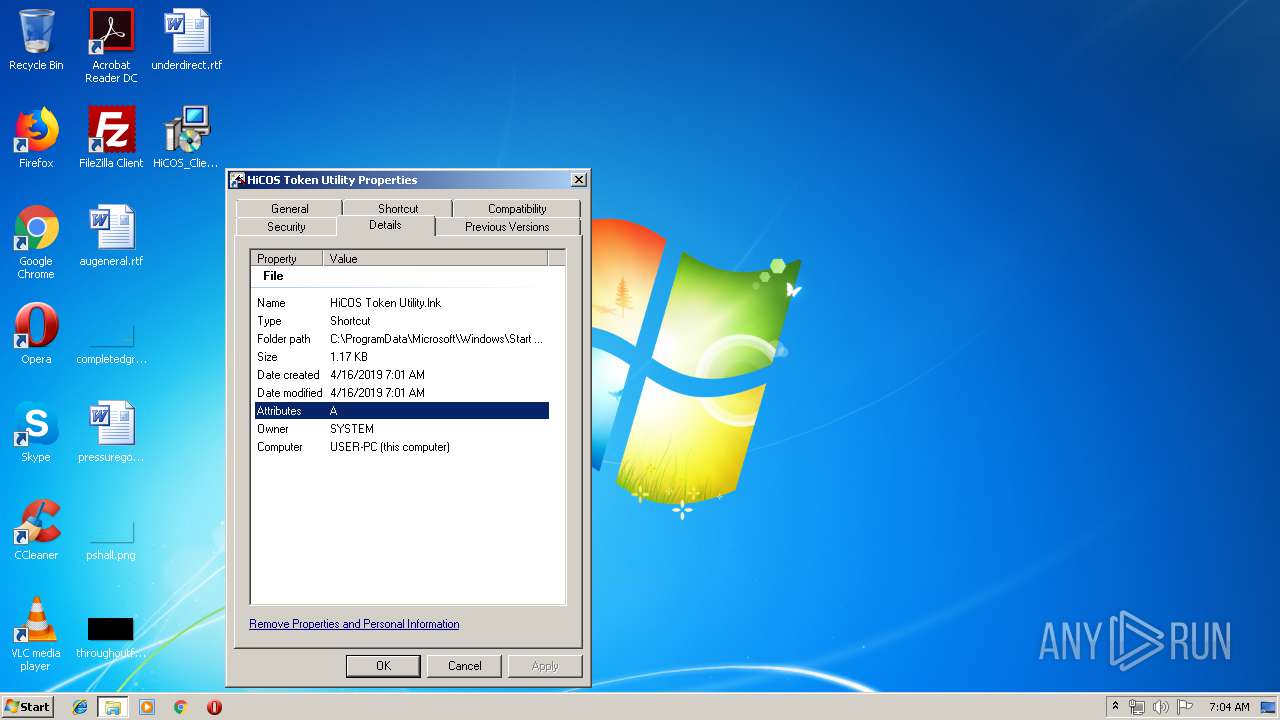1280x720 pixels.
Task: Switch to the Shortcut tab
Action: (398, 208)
